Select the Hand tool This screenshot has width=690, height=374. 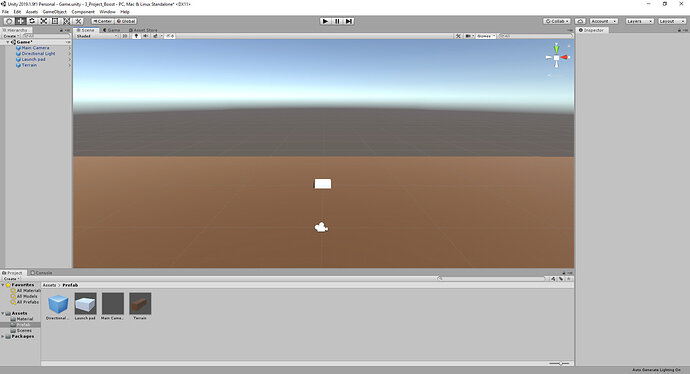9,21
